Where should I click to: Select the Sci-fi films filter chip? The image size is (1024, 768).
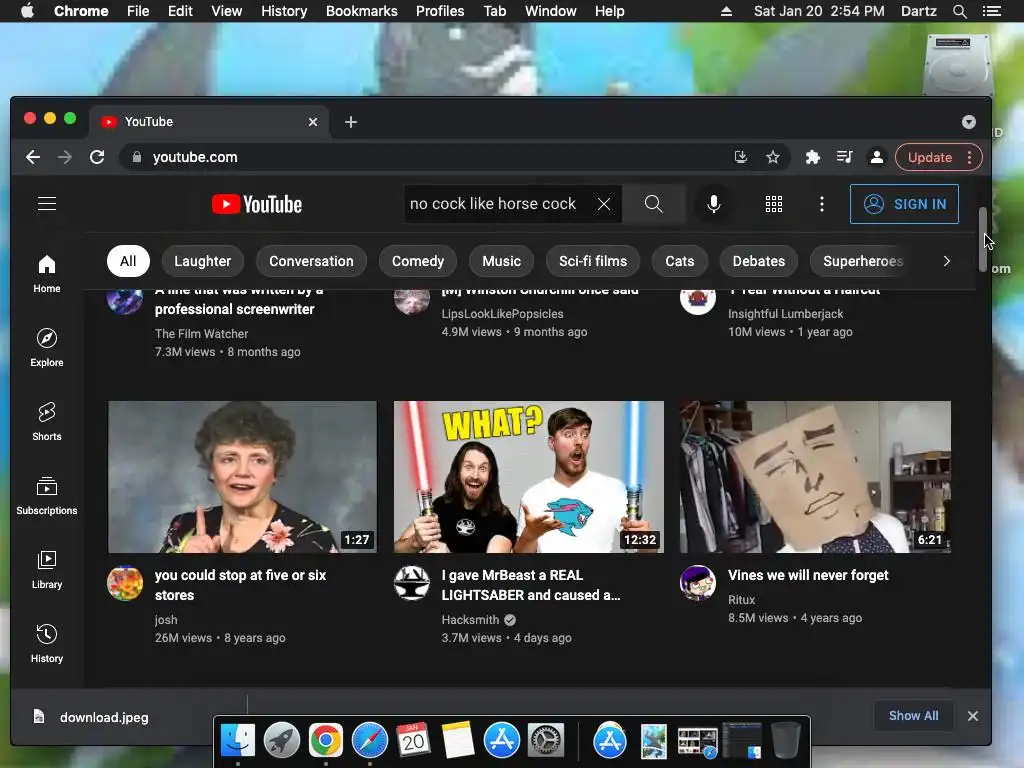(593, 261)
